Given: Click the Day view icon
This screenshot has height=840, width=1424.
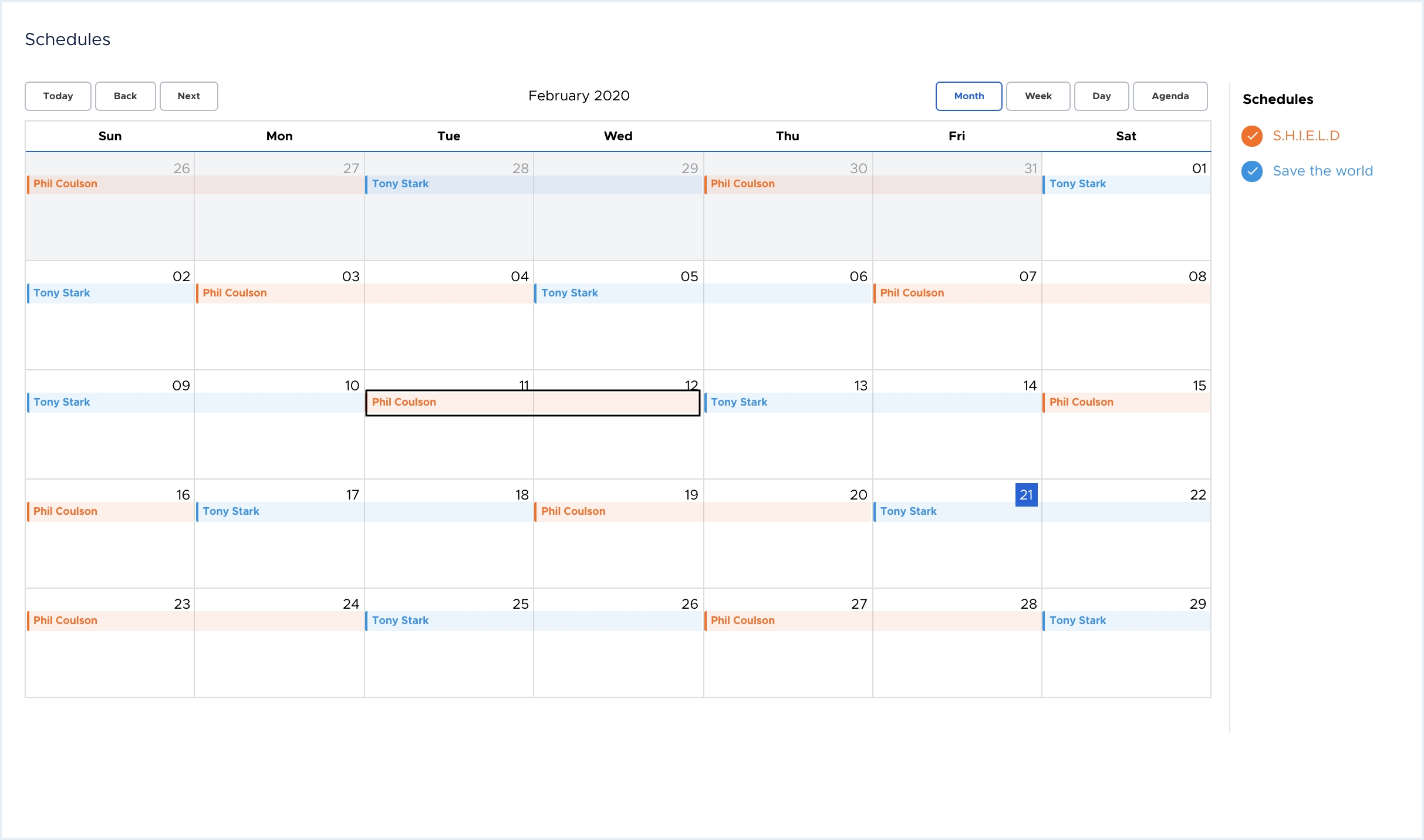Looking at the screenshot, I should coord(1100,96).
